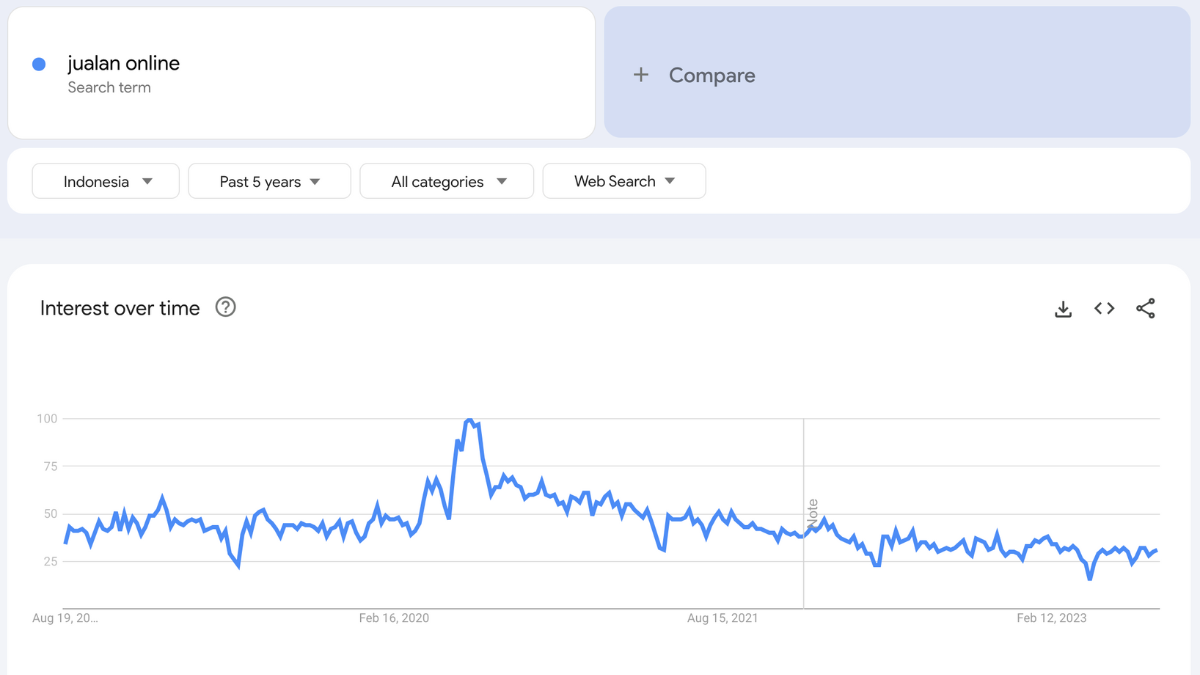Click the Note marker on the chart
1200x675 pixels.
pos(812,514)
